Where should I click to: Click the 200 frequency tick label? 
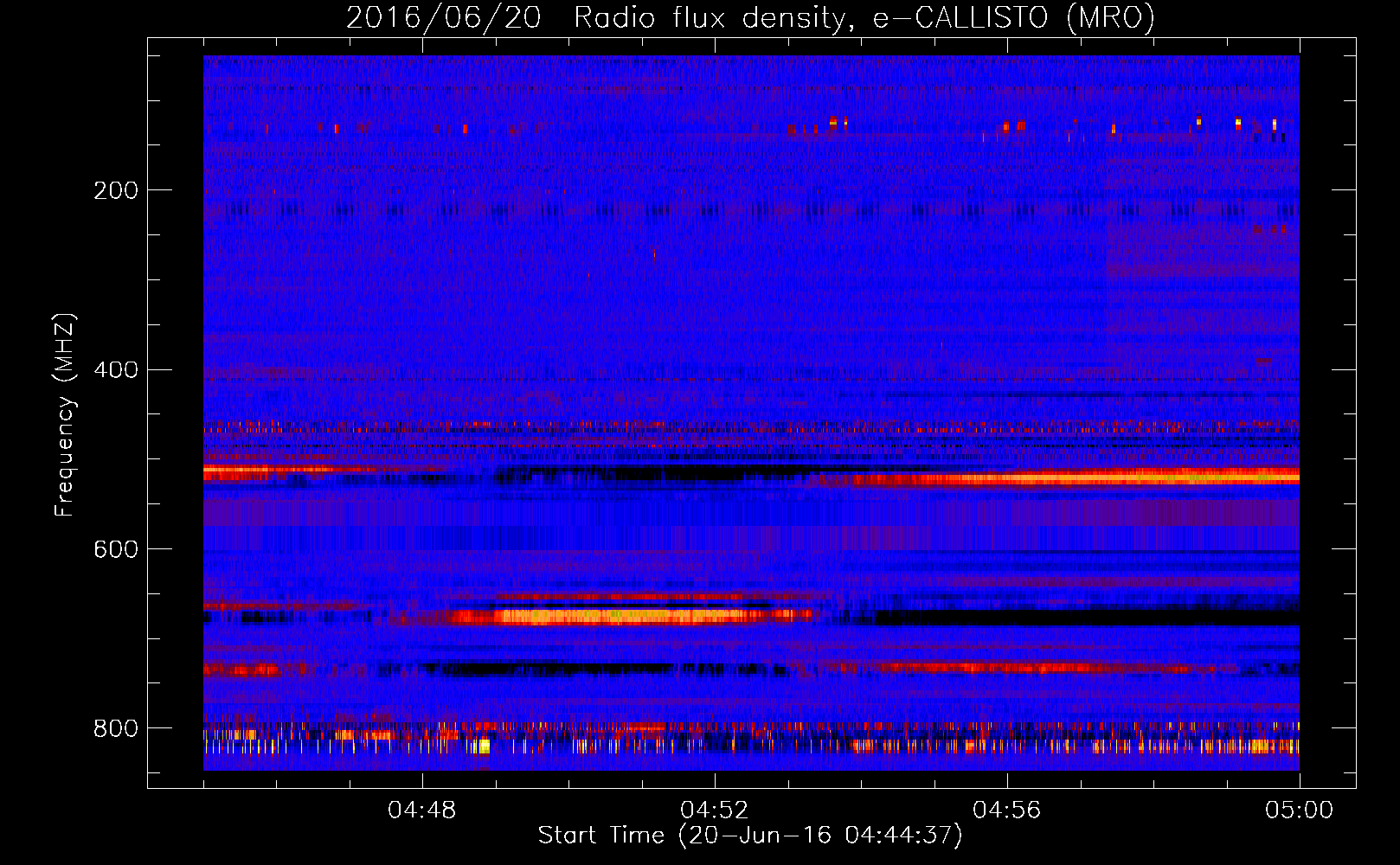[x=115, y=190]
